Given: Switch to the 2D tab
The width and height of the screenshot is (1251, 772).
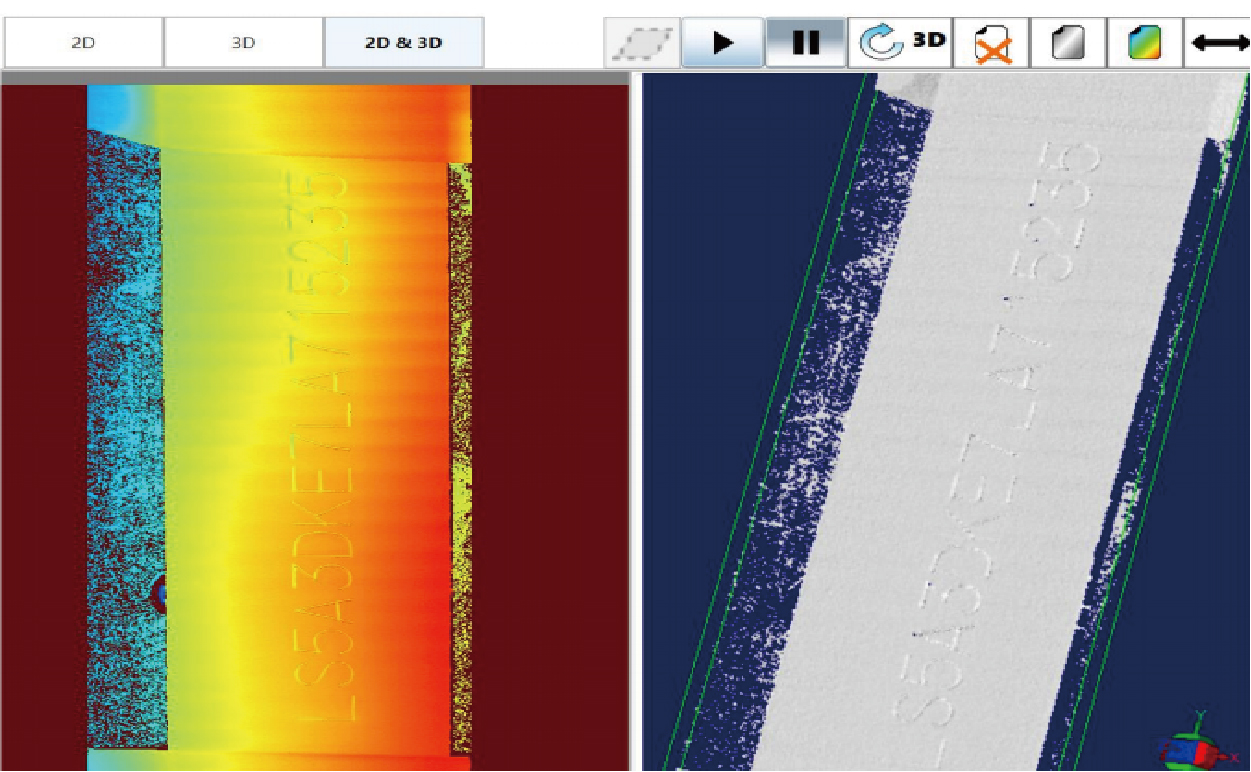Looking at the screenshot, I should pos(83,43).
